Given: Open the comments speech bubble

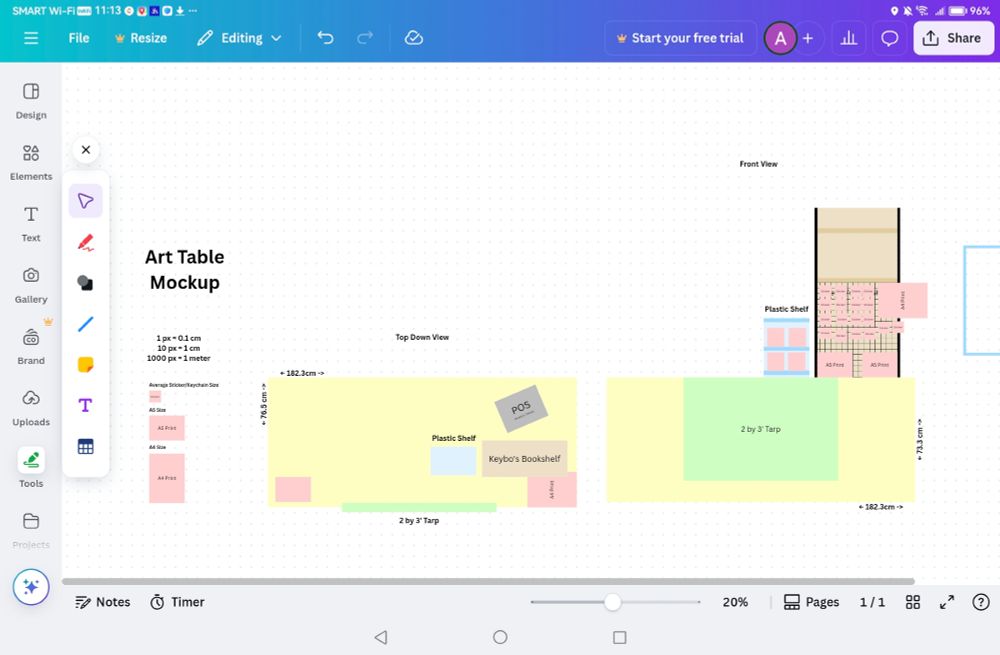Looking at the screenshot, I should point(890,38).
